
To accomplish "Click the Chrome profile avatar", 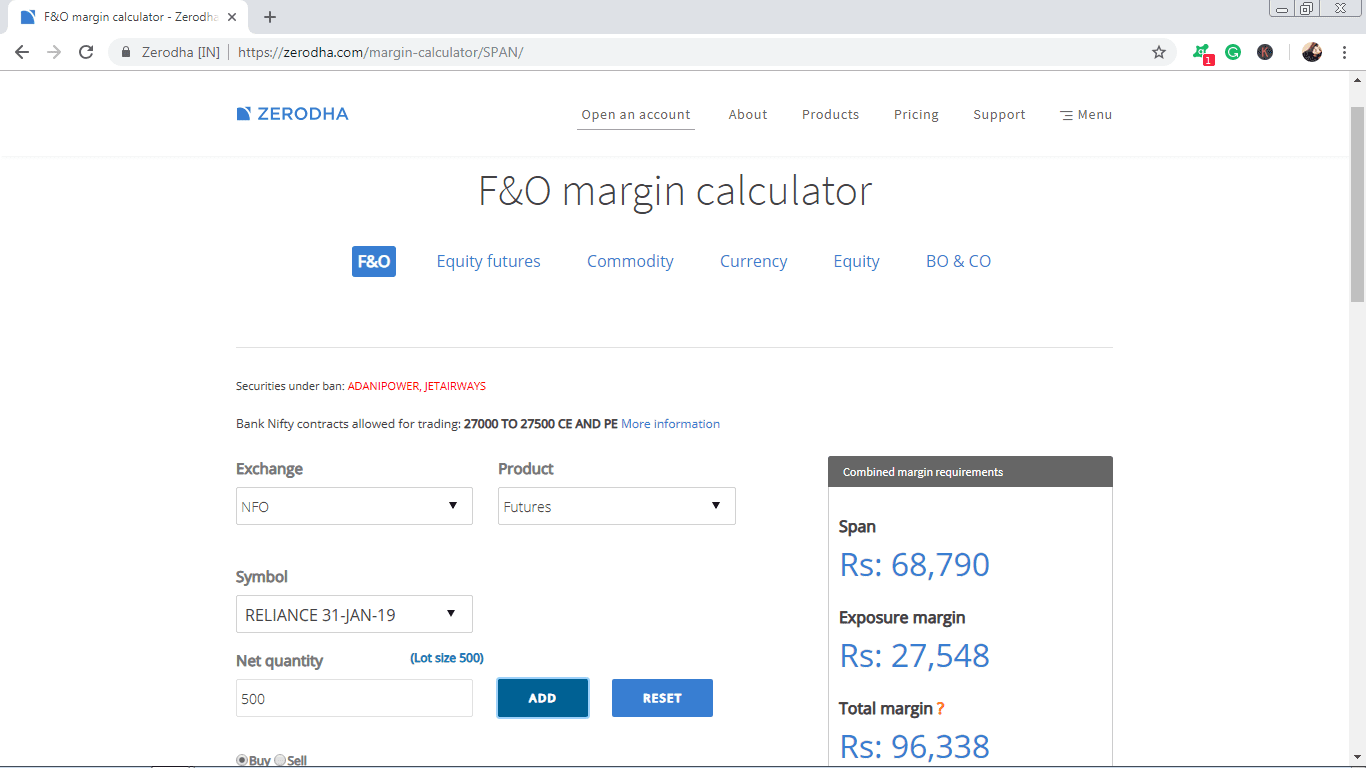I will 1312,51.
